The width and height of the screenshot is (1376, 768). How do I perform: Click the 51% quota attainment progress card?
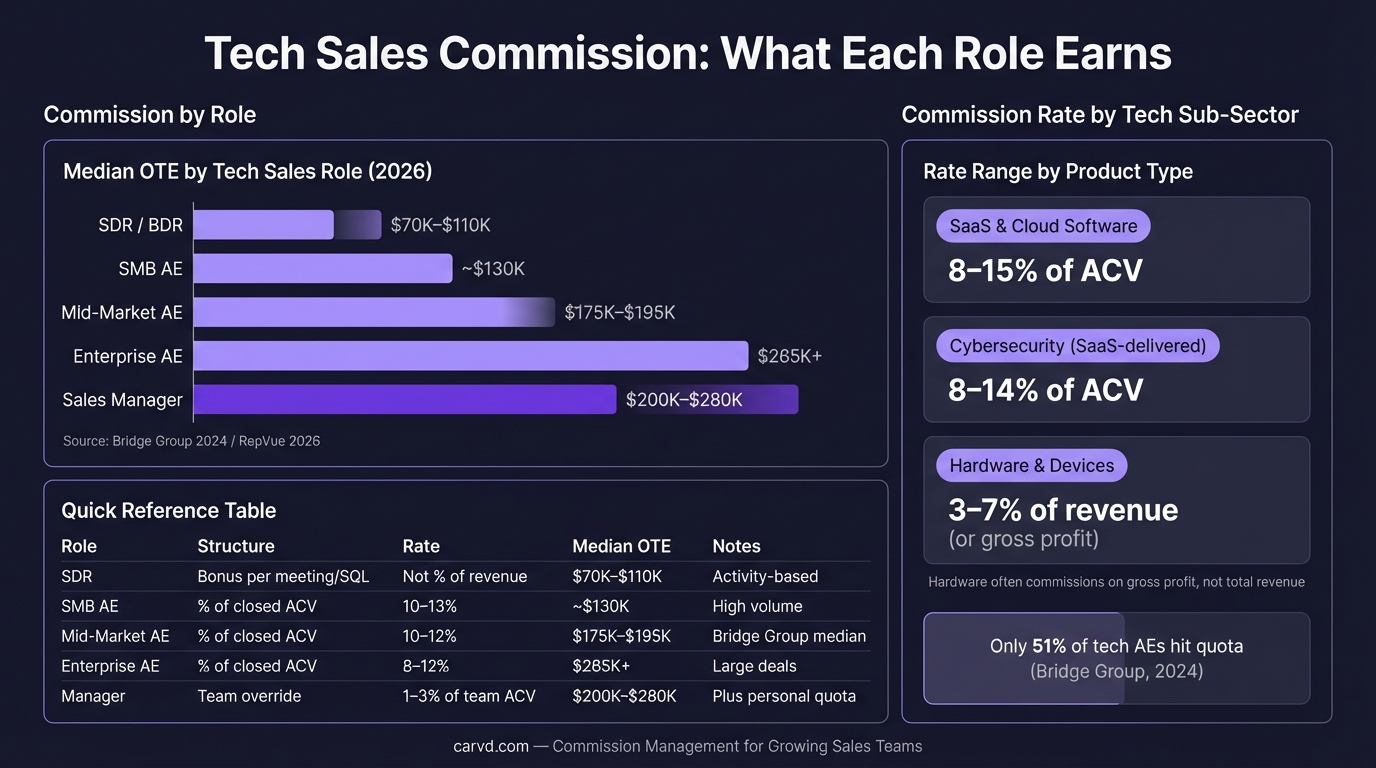(1116, 658)
